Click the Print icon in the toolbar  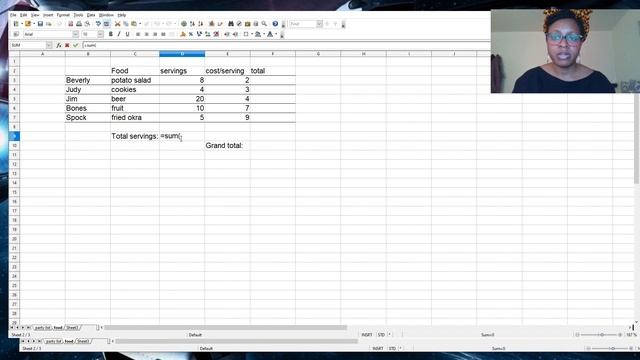(x=79, y=24)
